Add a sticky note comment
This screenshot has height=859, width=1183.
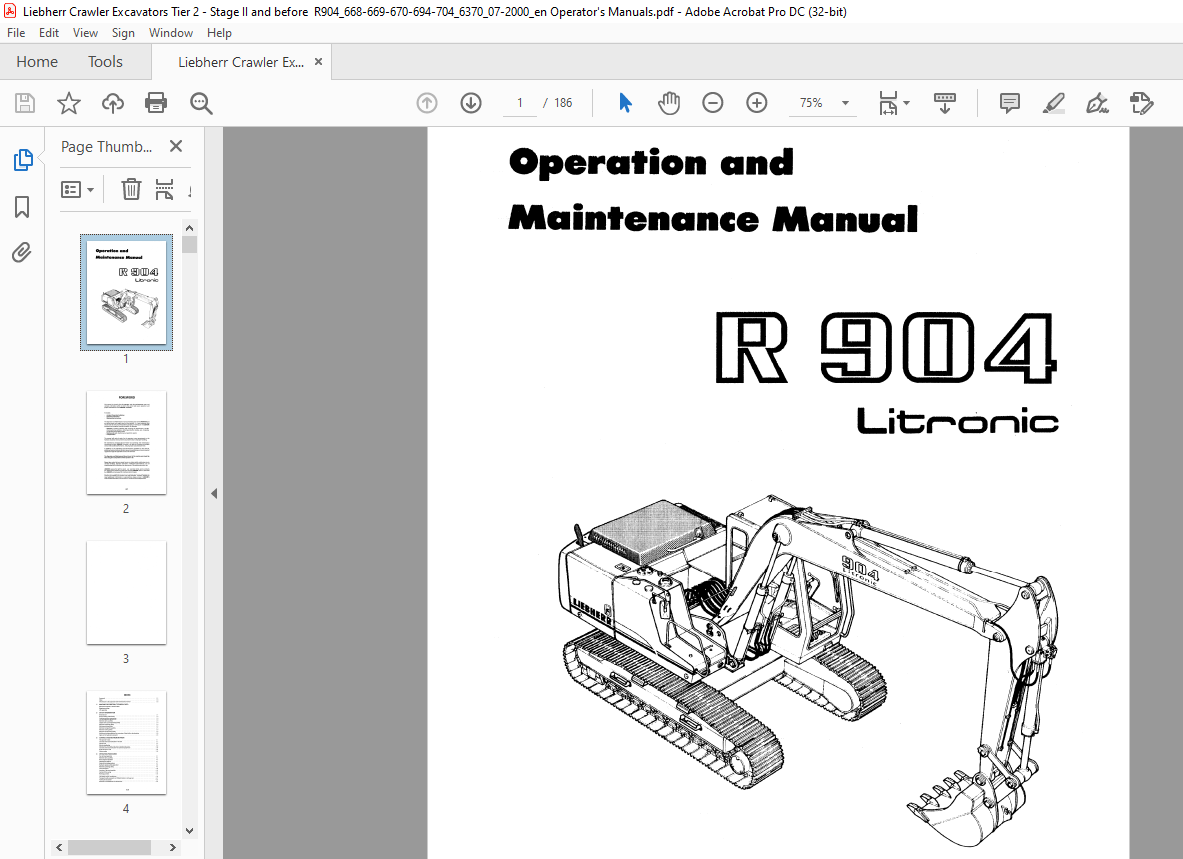[x=1009, y=103]
